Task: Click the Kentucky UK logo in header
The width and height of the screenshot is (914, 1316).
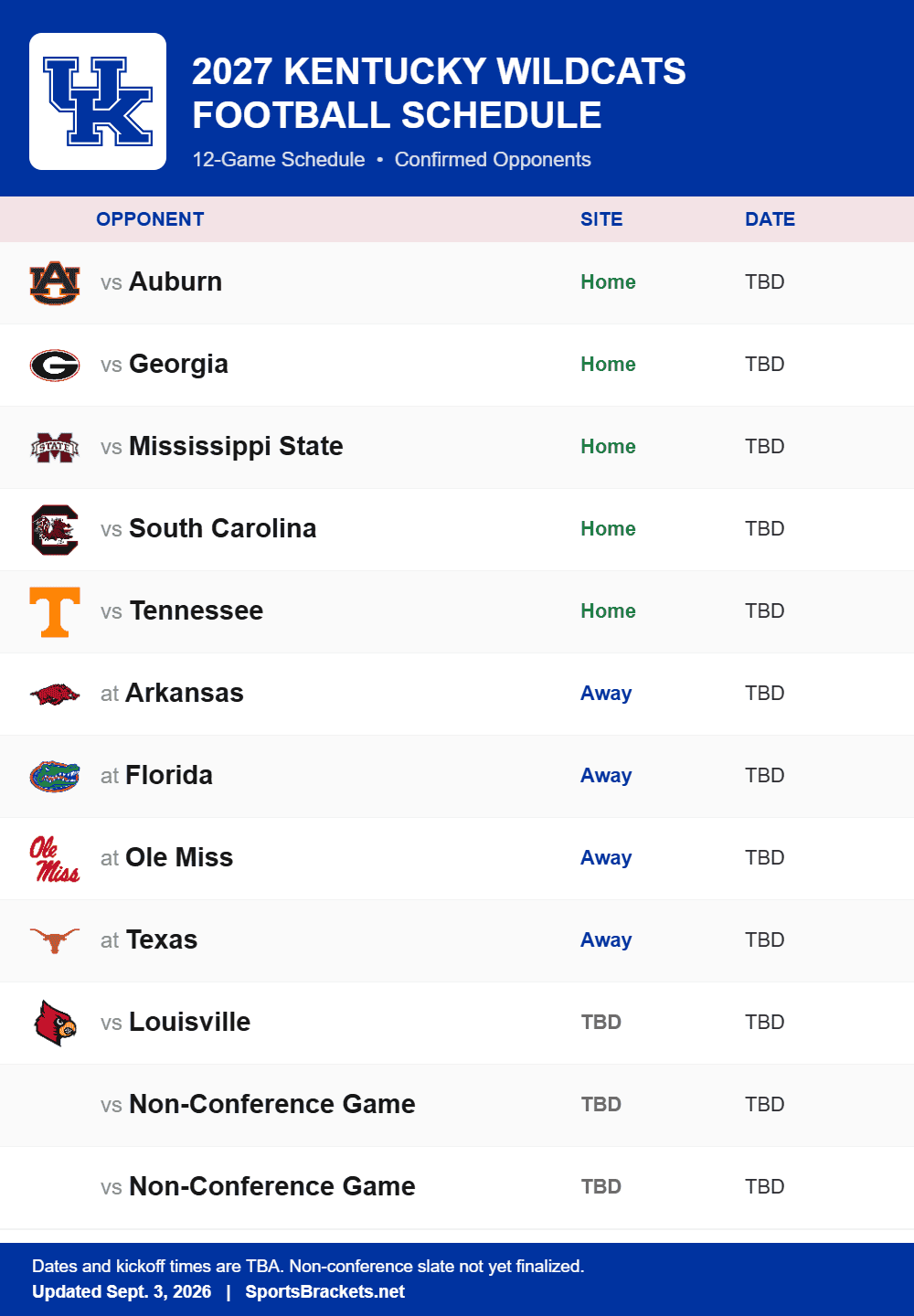Action: click(x=98, y=101)
